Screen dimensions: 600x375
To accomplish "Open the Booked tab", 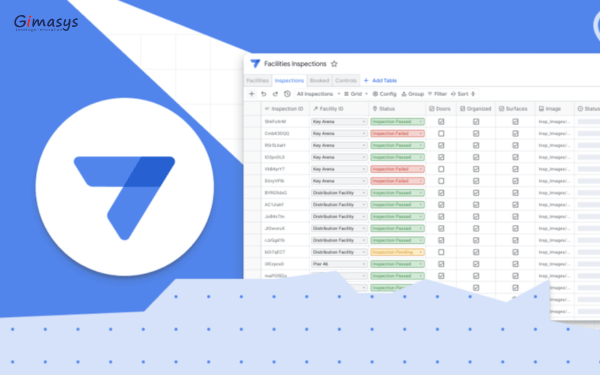I will (320, 80).
